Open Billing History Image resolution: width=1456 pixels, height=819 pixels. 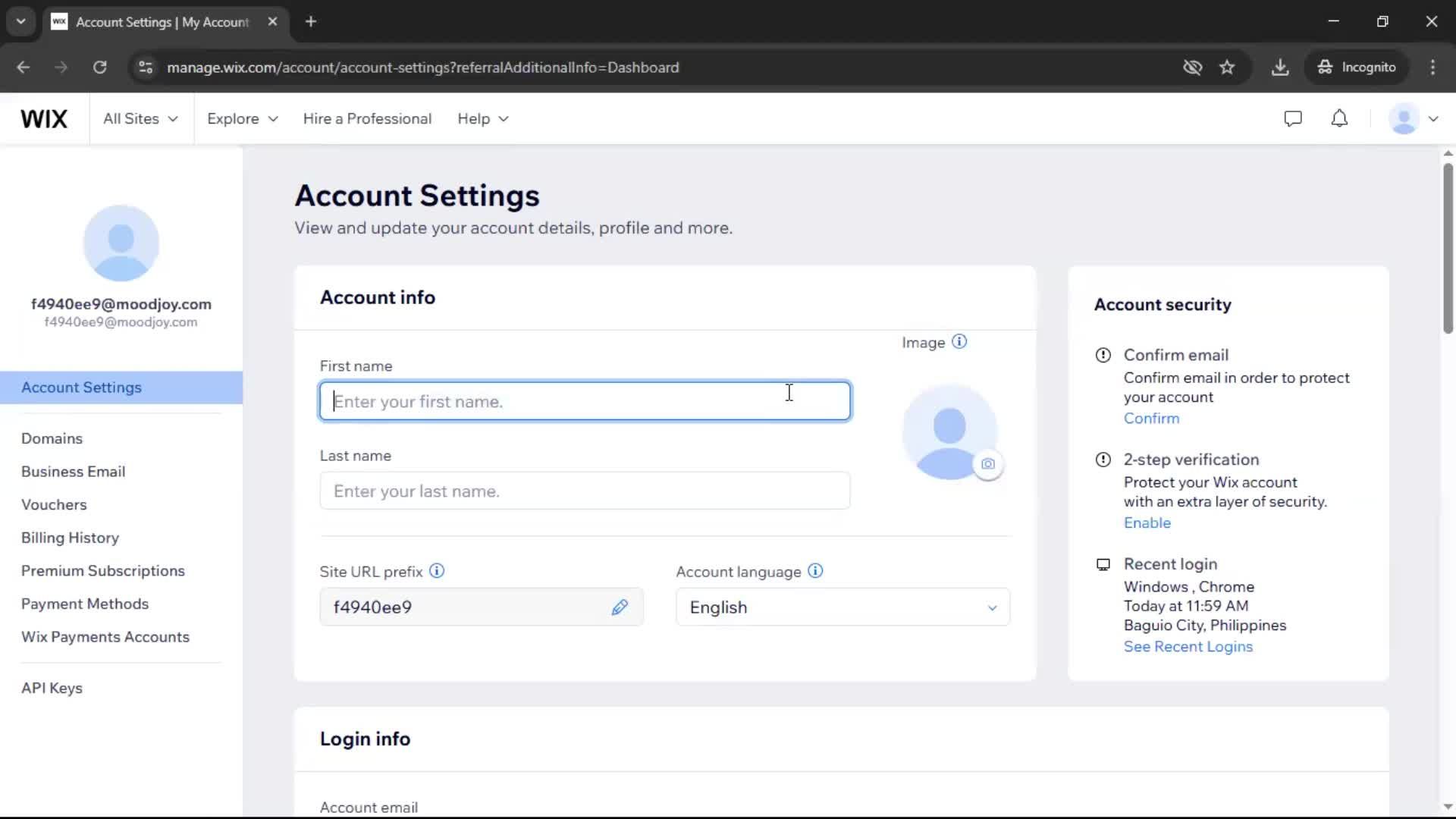coord(70,538)
